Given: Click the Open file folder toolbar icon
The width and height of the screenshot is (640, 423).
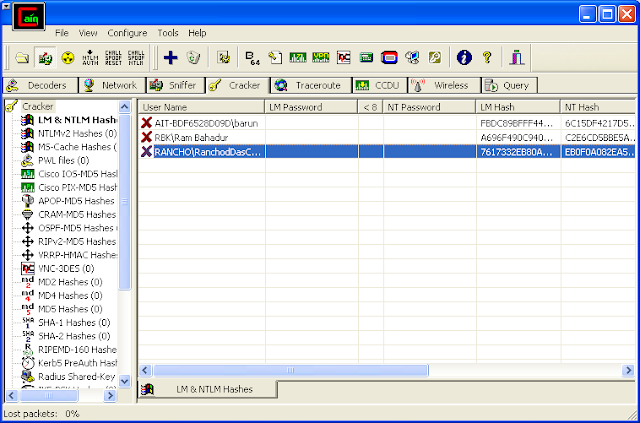Looking at the screenshot, I should pos(22,58).
